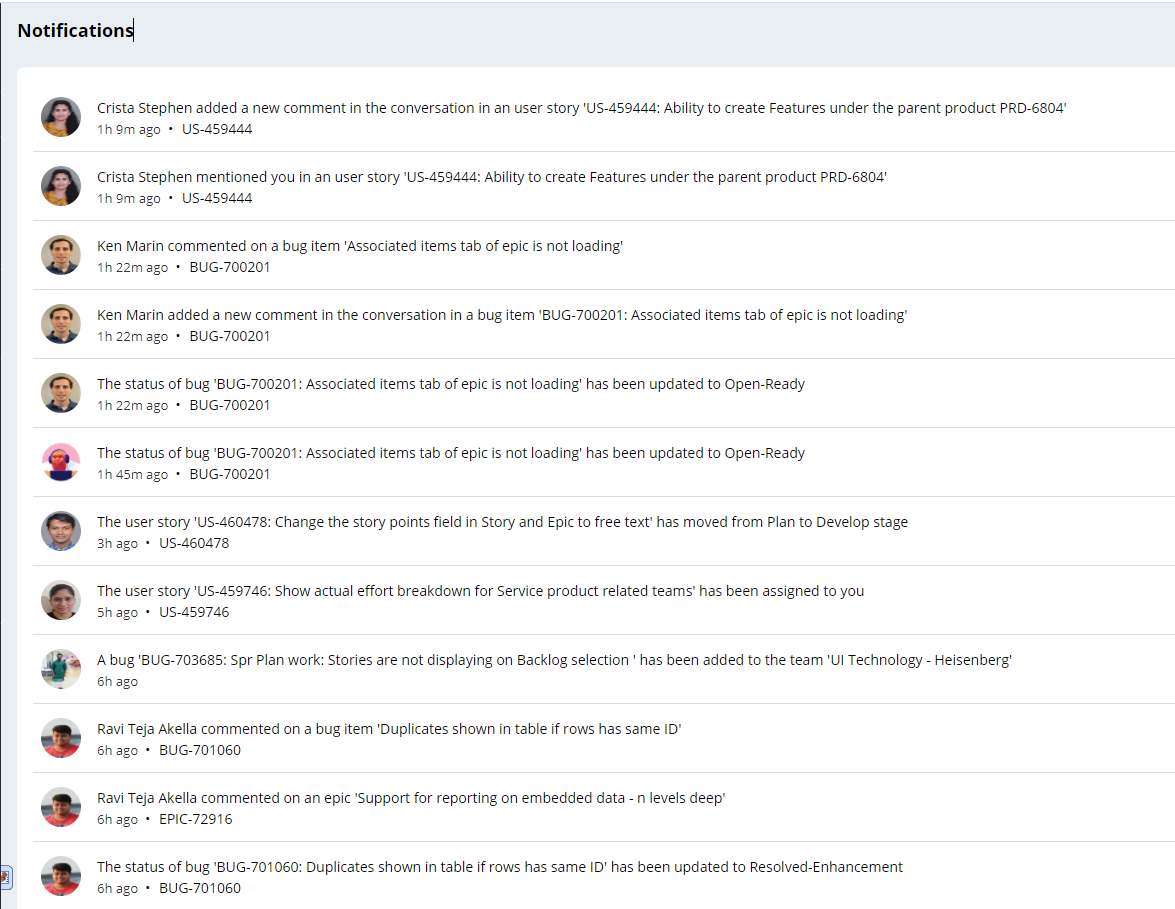The height and width of the screenshot is (909, 1175).
Task: Open the Open-Ready status notification from 1h 22m ago
Action: pos(450,384)
